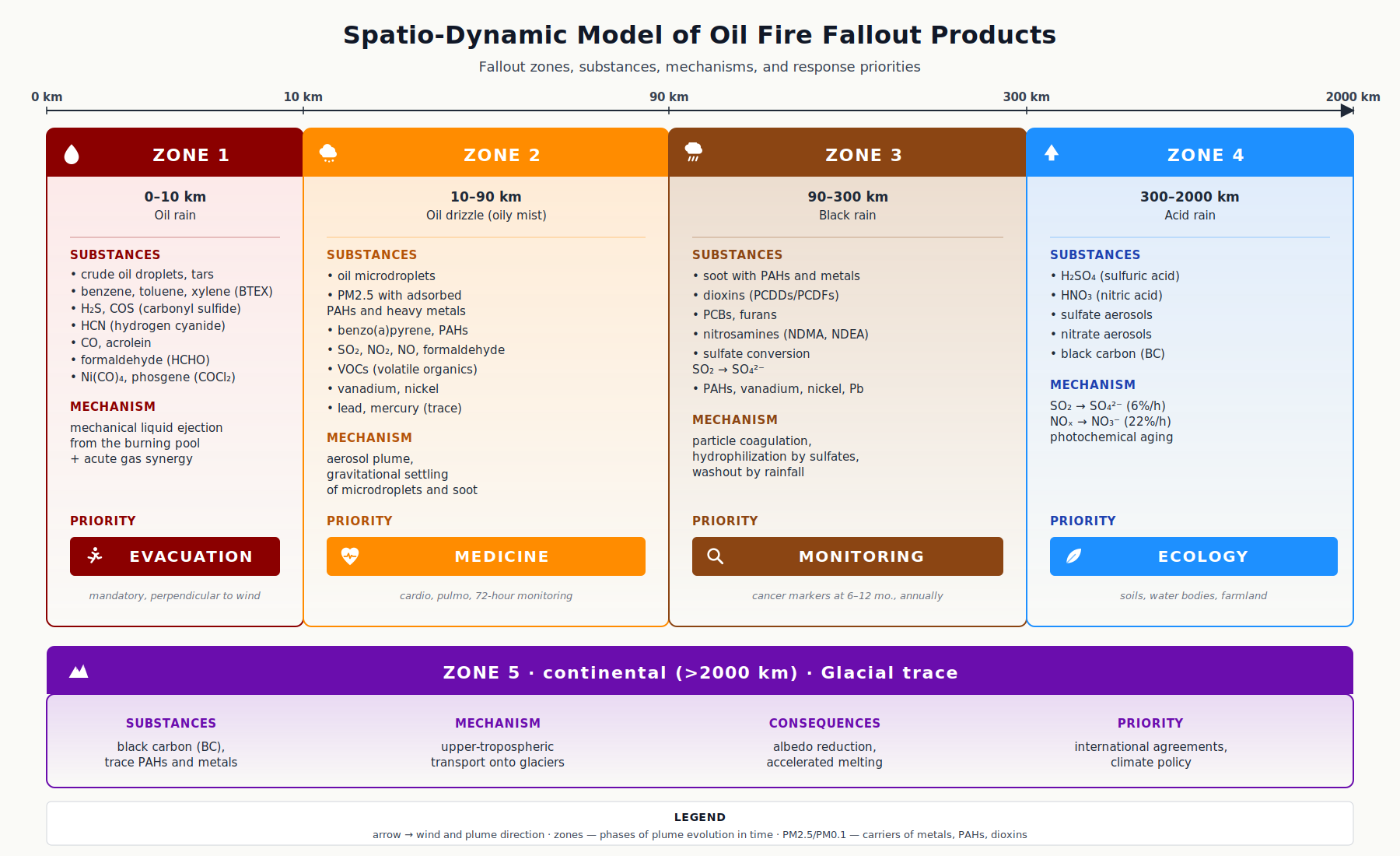Click the LEGEND heading at bottom
This screenshot has height=856, width=1400.
[700, 817]
